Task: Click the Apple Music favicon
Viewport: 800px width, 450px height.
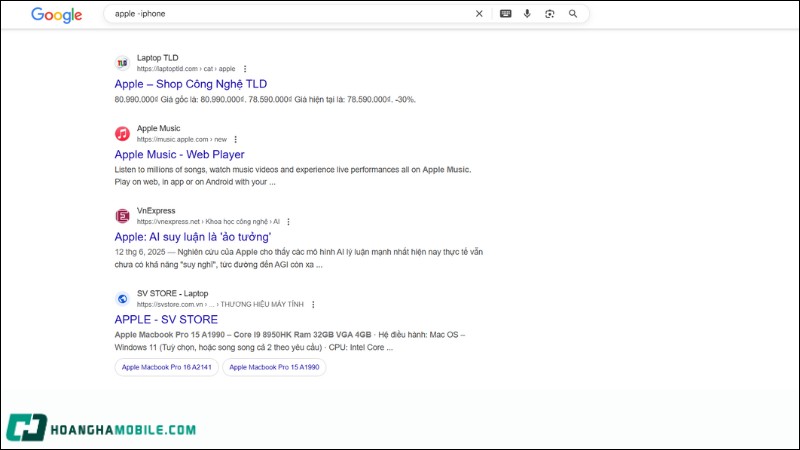Action: click(122, 133)
